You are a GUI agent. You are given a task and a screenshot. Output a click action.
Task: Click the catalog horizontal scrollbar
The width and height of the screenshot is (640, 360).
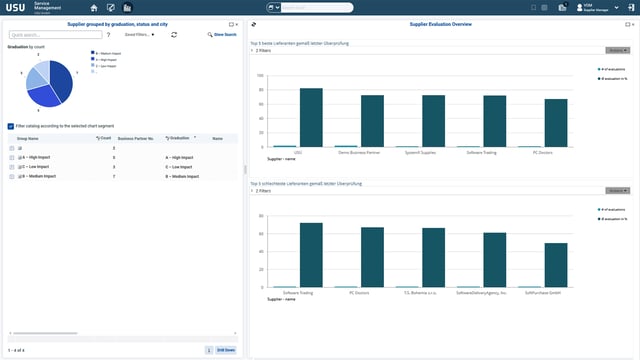pos(45,333)
